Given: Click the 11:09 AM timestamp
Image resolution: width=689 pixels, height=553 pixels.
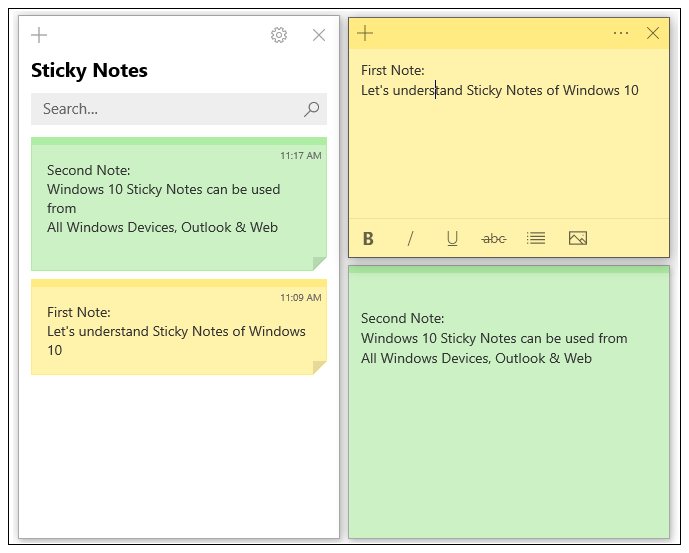Looking at the screenshot, I should coord(301,298).
